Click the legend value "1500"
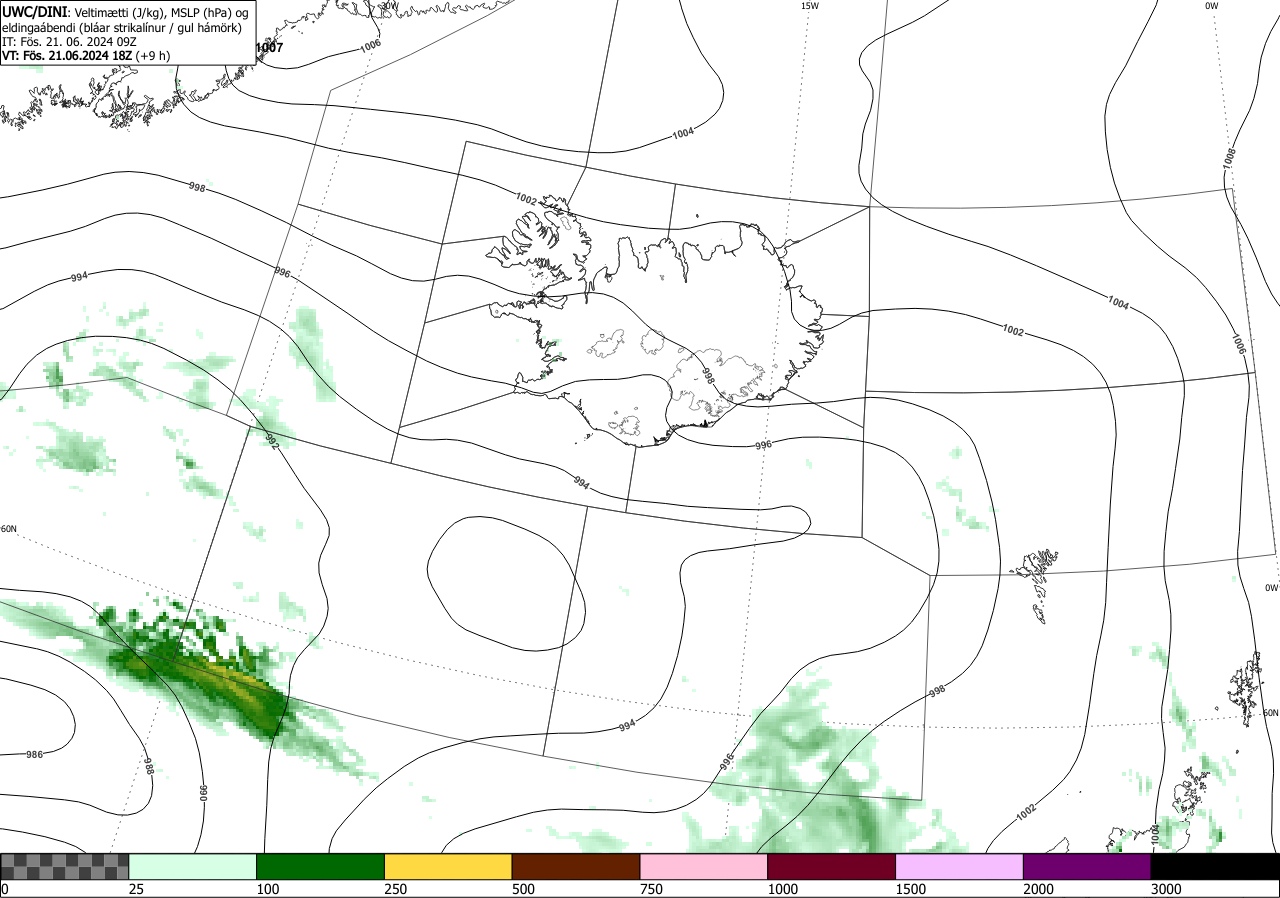Screen dimensions: 1280x898 click(x=911, y=889)
